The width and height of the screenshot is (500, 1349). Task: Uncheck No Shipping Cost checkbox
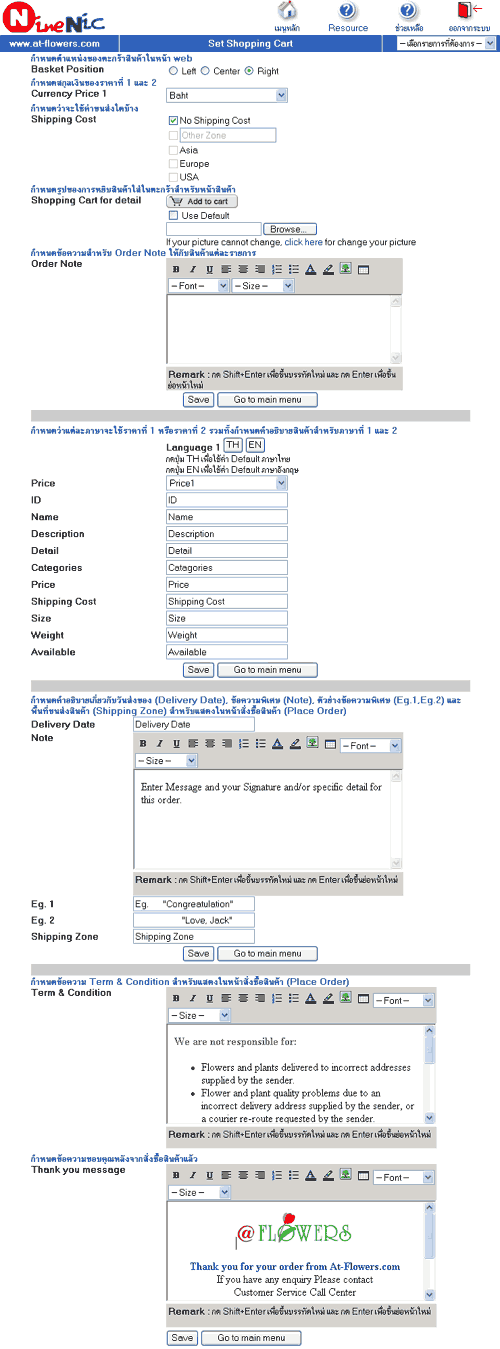pos(174,120)
